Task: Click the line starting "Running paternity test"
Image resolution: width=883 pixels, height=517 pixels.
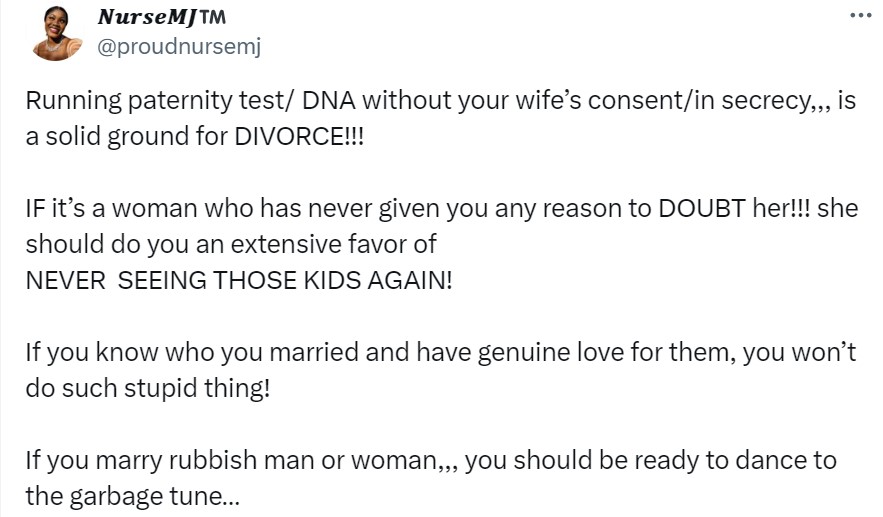Action: coord(440,101)
